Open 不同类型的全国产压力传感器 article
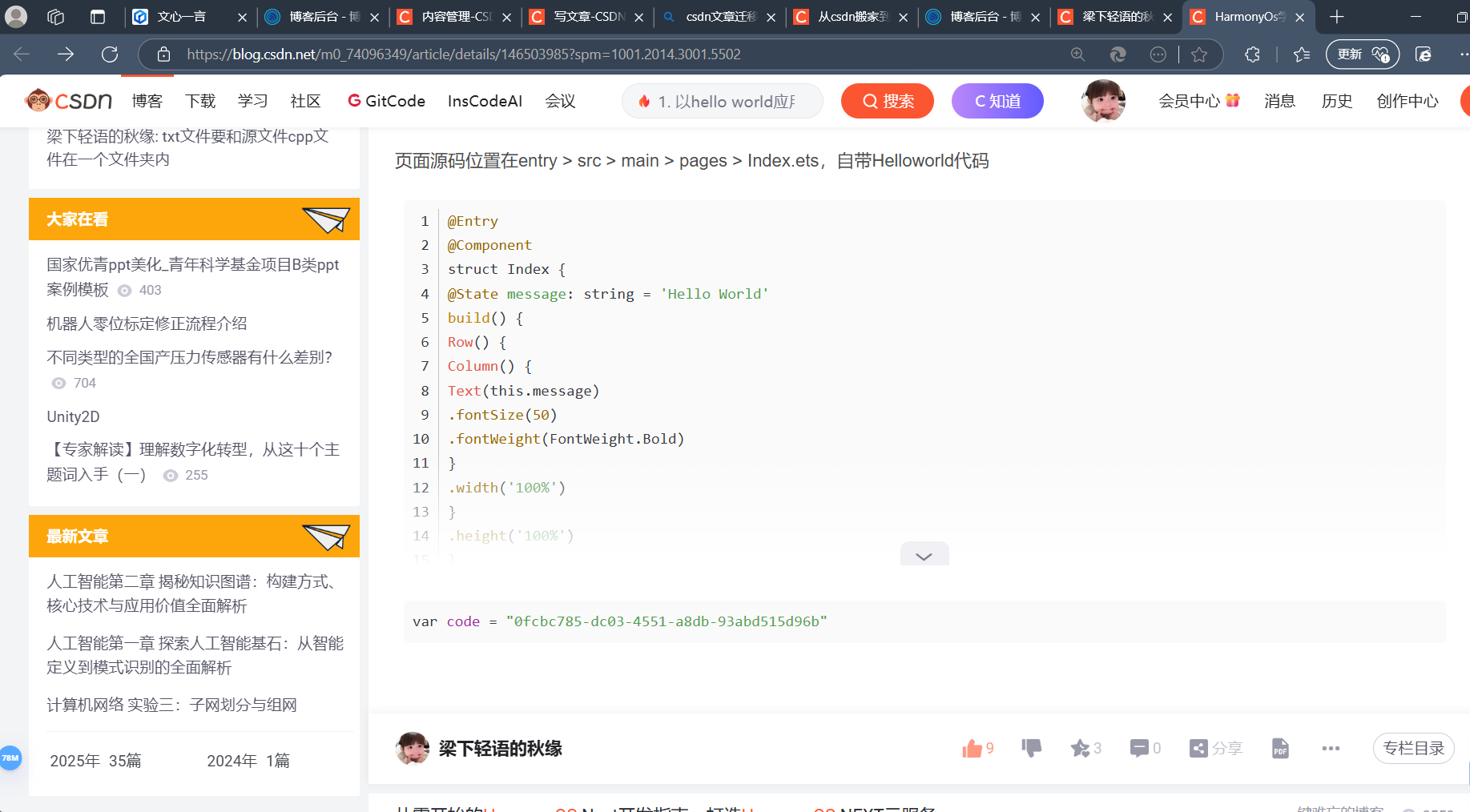 tap(189, 357)
